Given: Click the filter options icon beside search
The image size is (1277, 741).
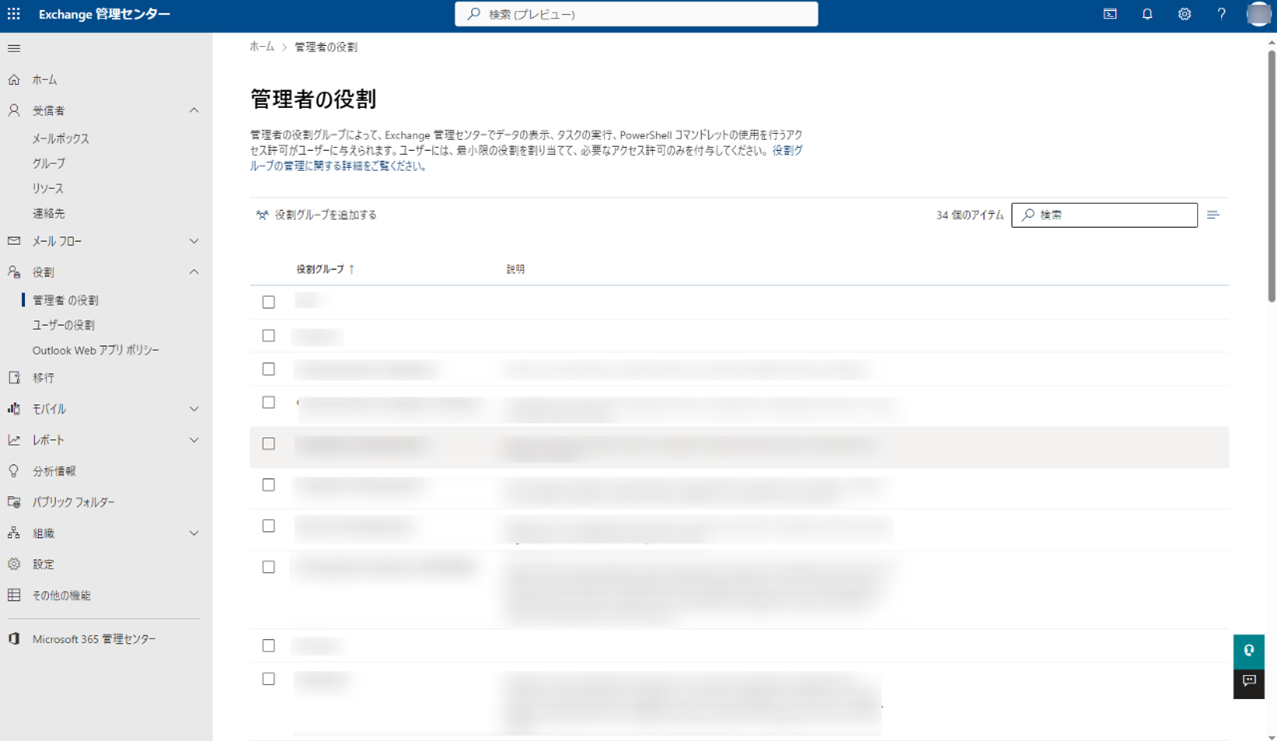Looking at the screenshot, I should pyautogui.click(x=1213, y=215).
